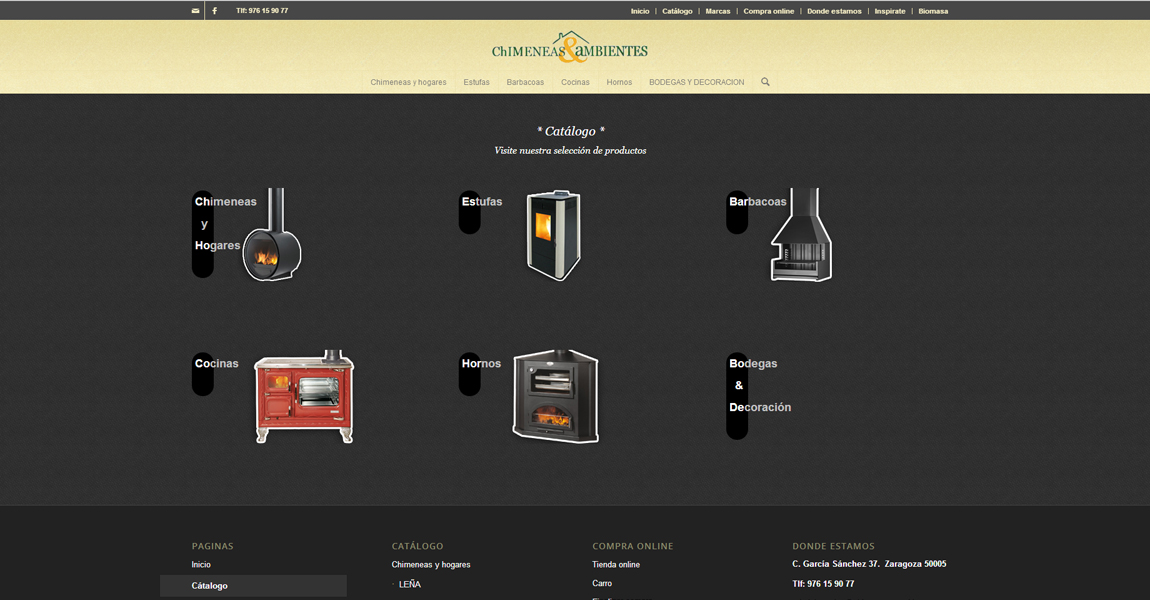
Task: Select Barbacoas navigation item
Action: 525,82
